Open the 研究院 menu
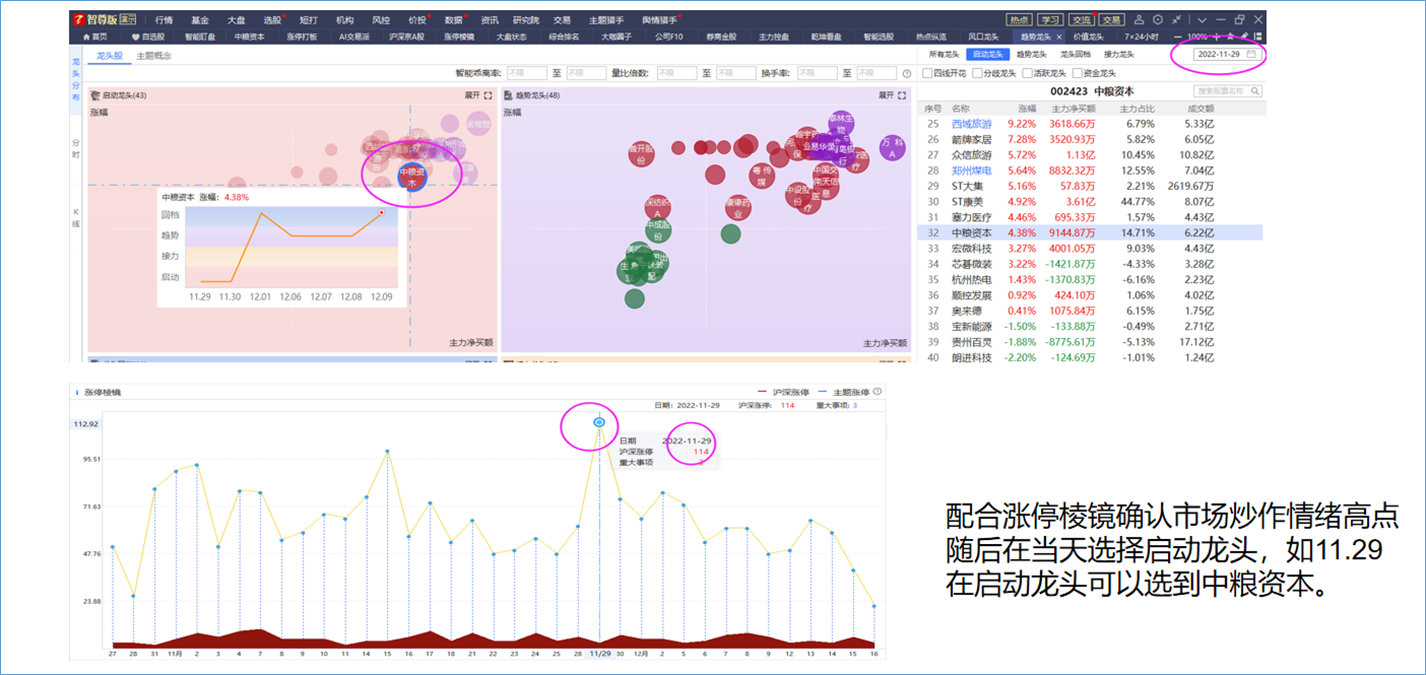The image size is (1426, 675). [525, 20]
